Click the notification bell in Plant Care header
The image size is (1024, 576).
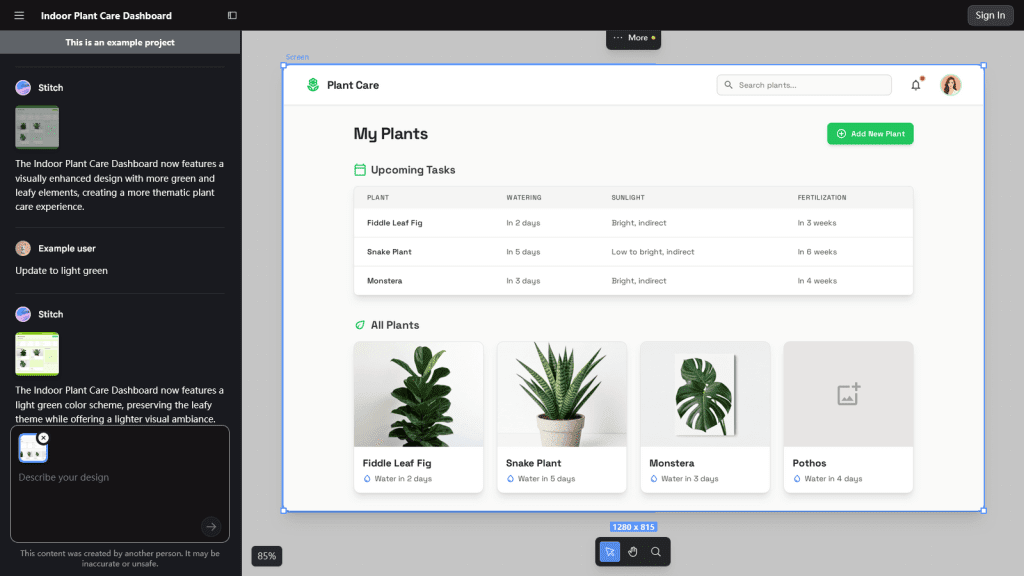coord(915,85)
